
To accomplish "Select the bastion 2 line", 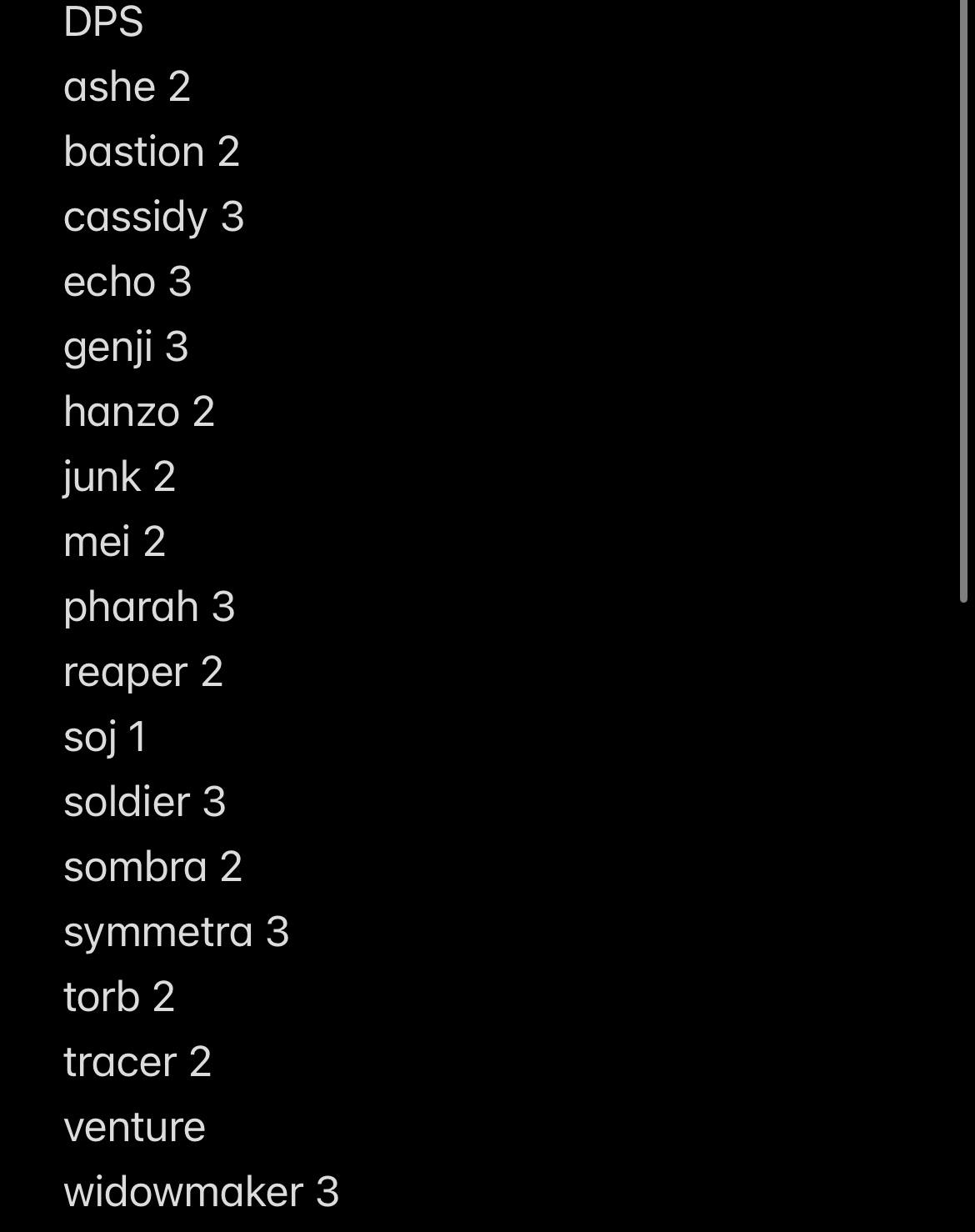I will pos(151,152).
